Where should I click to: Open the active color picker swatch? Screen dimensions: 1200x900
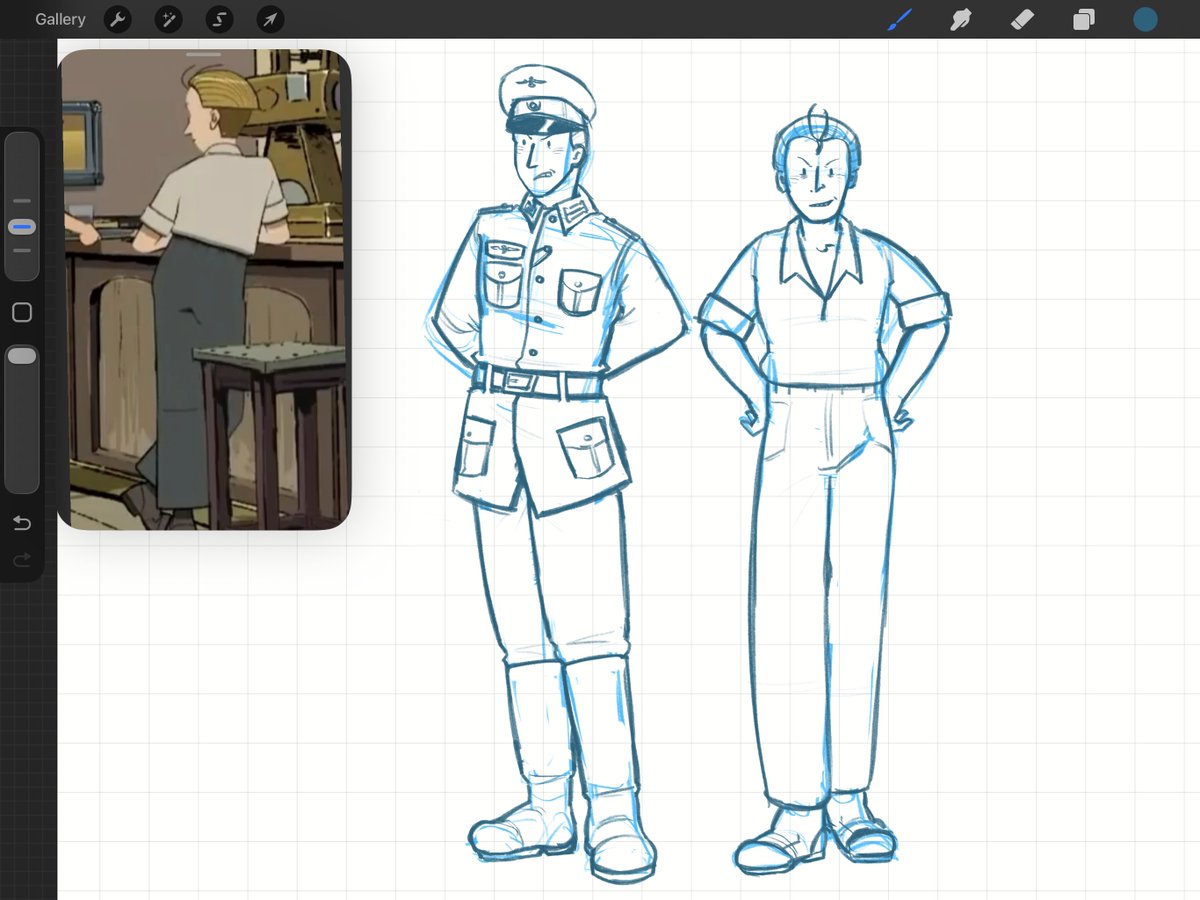[1146, 19]
